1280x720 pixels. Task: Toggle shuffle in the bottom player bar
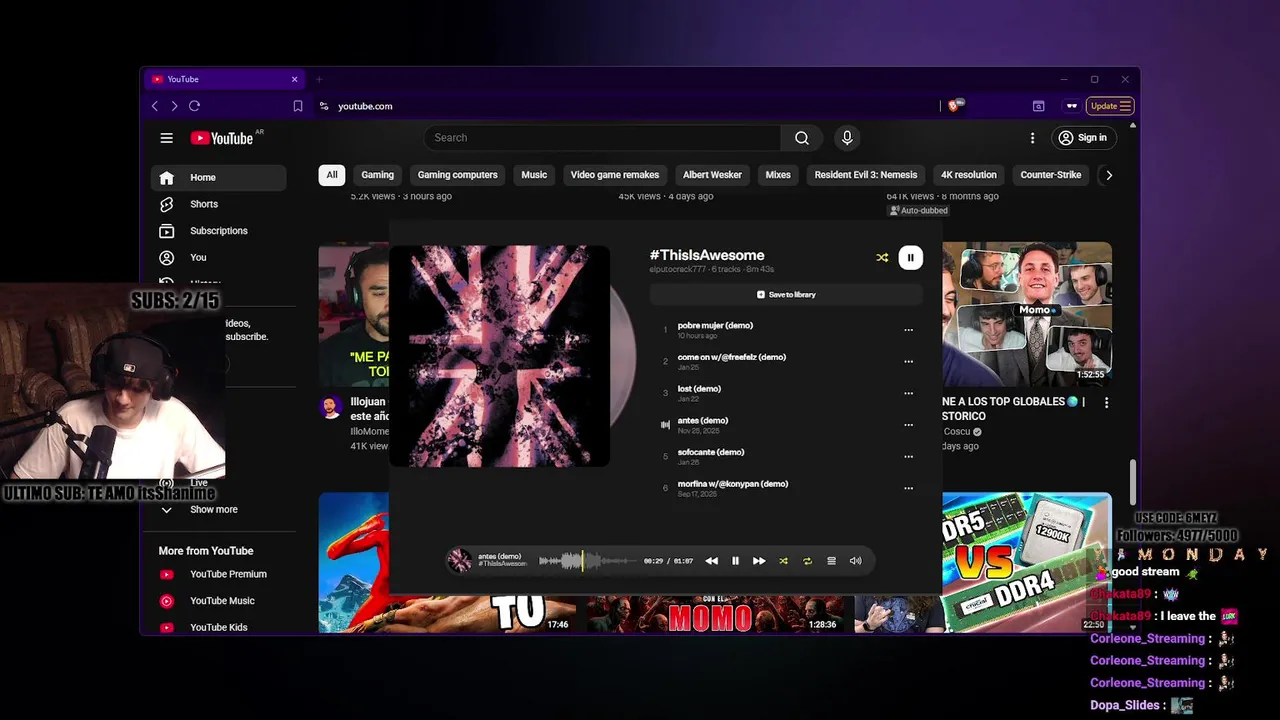click(x=783, y=561)
